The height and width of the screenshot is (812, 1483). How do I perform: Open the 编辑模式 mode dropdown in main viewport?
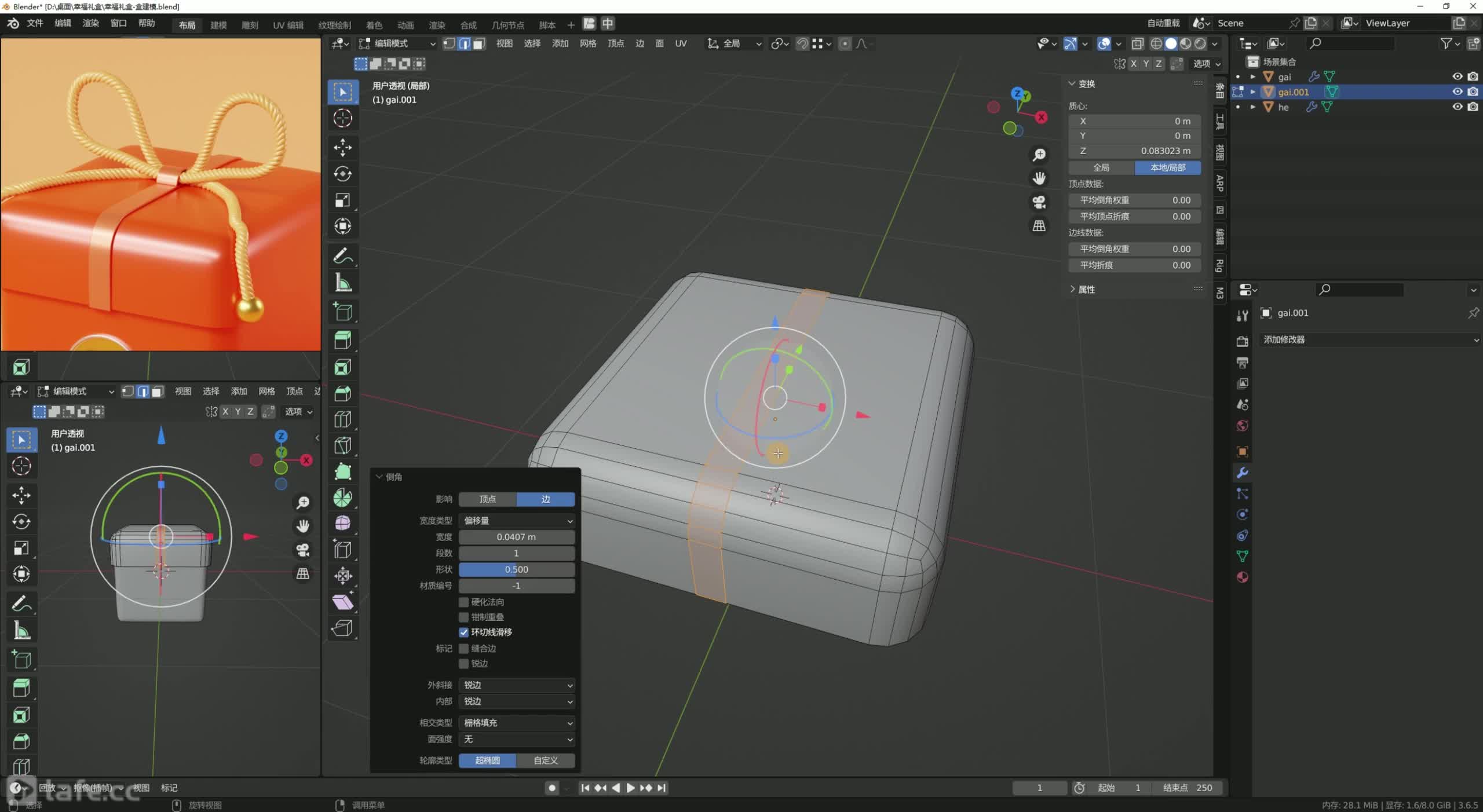[397, 43]
